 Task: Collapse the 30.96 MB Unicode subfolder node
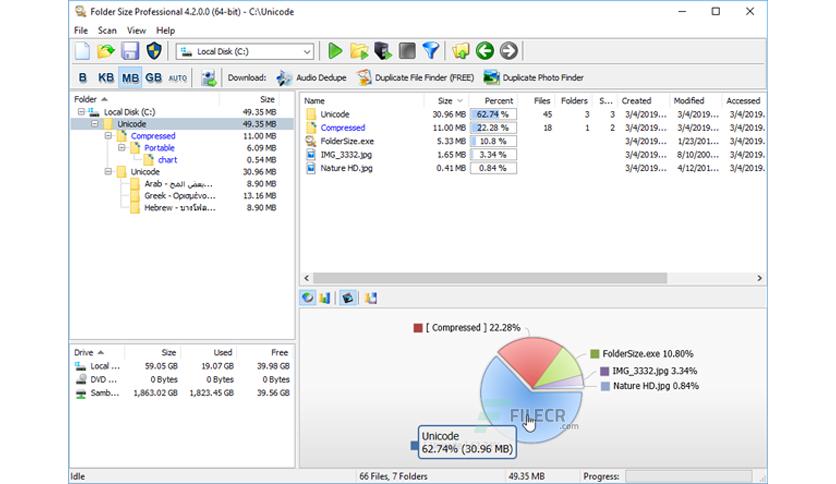click(x=108, y=172)
